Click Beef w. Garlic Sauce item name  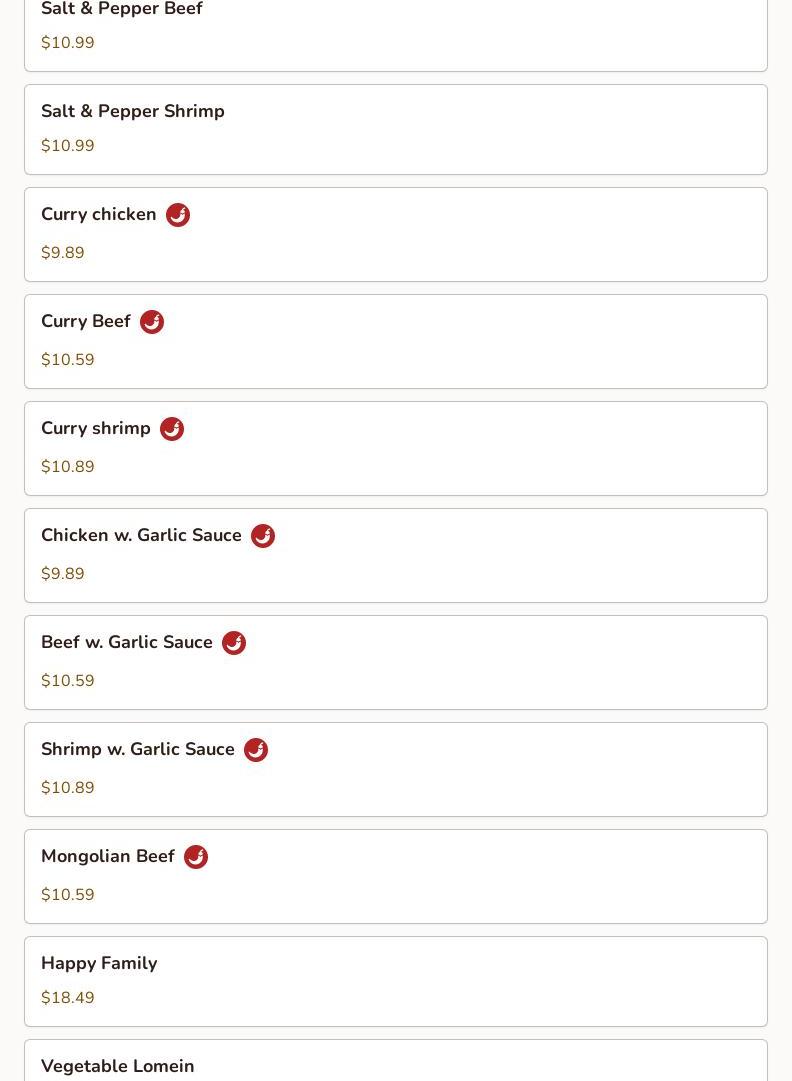pos(127,642)
